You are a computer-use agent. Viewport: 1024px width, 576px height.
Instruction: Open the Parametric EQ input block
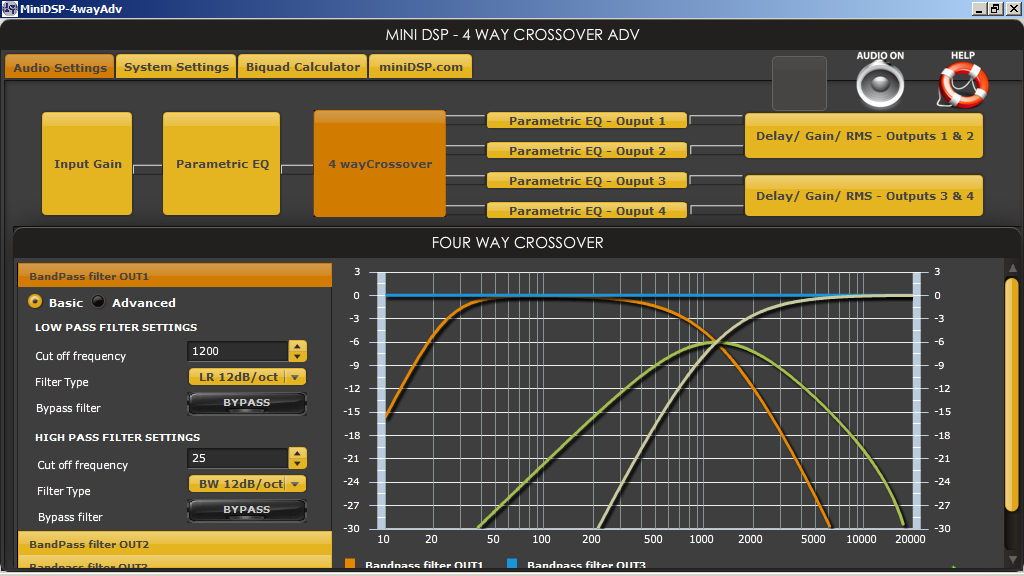[222, 164]
